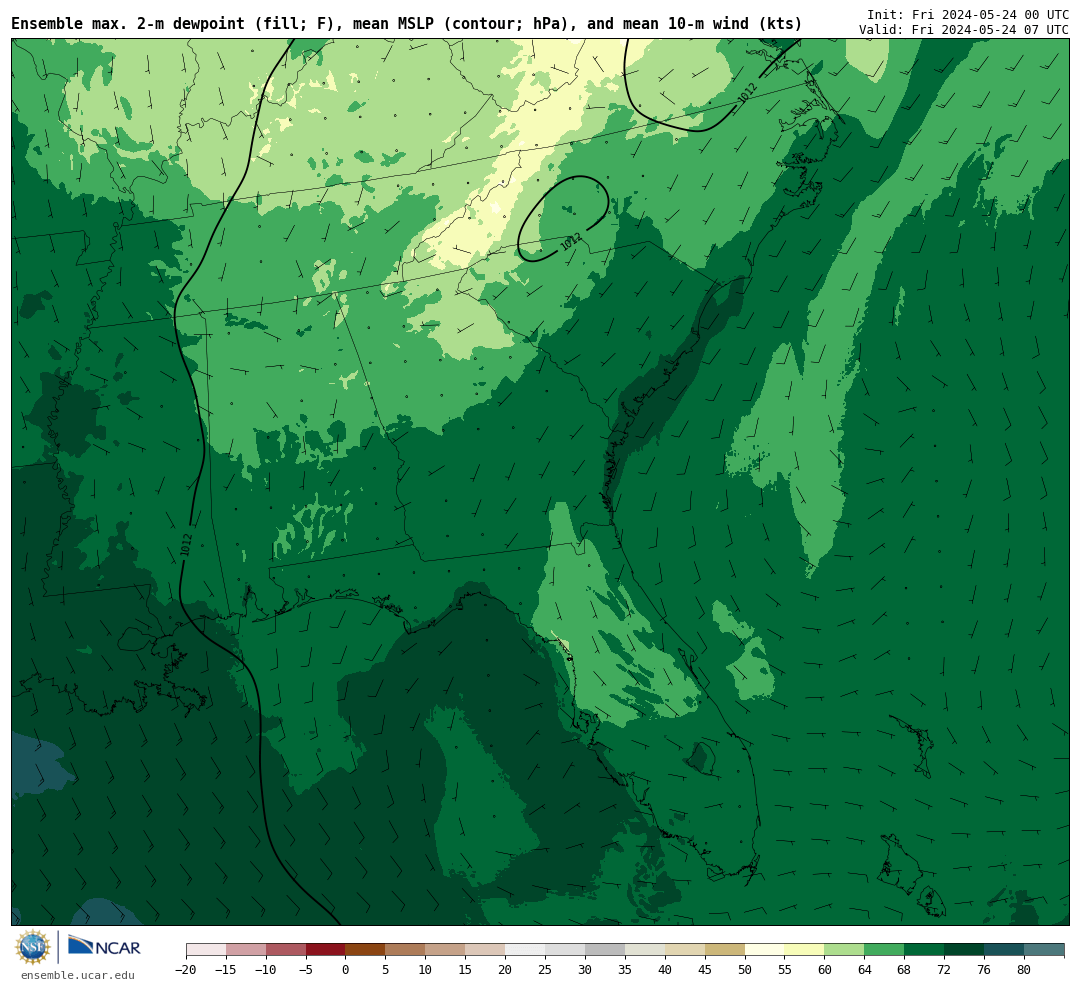Screen dimensions: 1080x988
Task: Click the NCAR logo
Action: pyautogui.click(x=105, y=947)
